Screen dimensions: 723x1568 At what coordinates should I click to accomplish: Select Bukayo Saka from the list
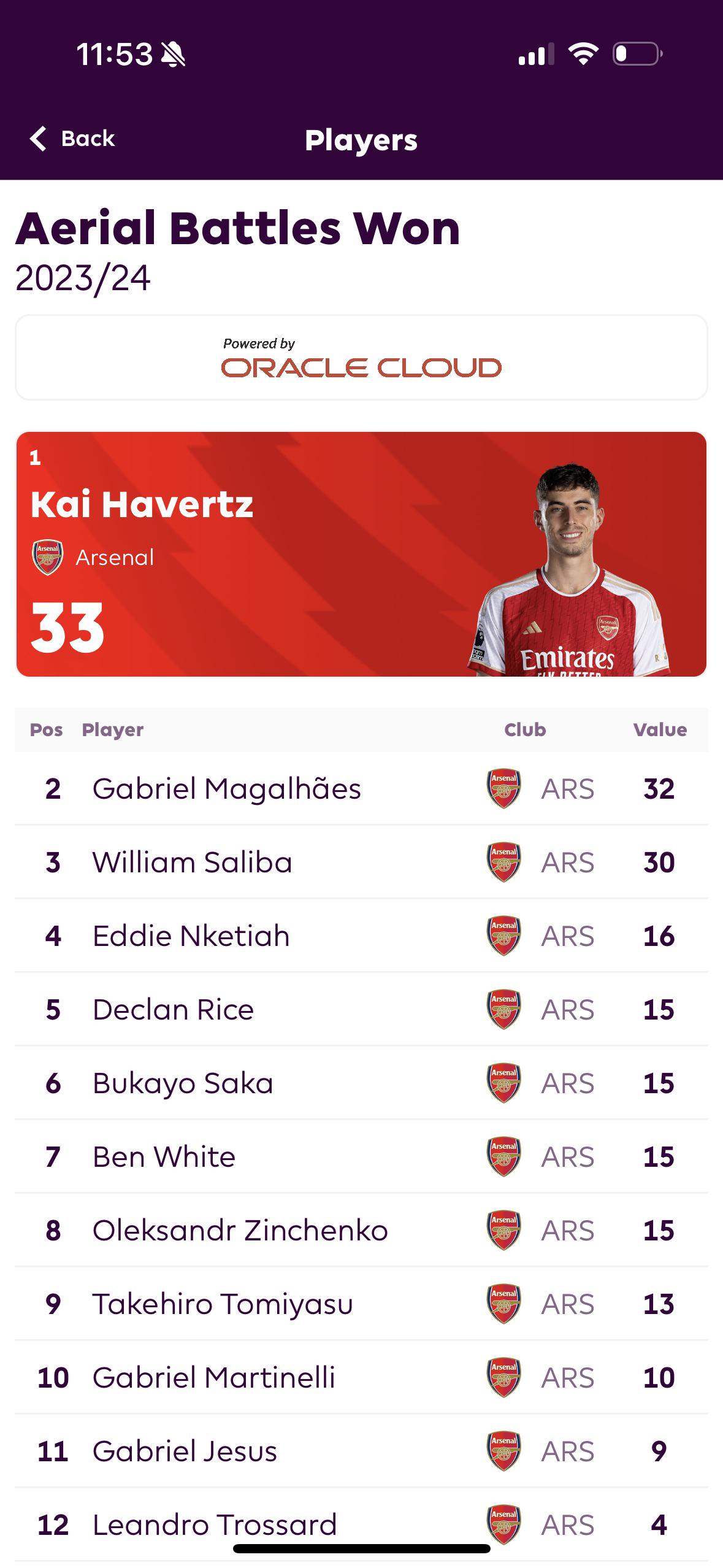point(361,1083)
